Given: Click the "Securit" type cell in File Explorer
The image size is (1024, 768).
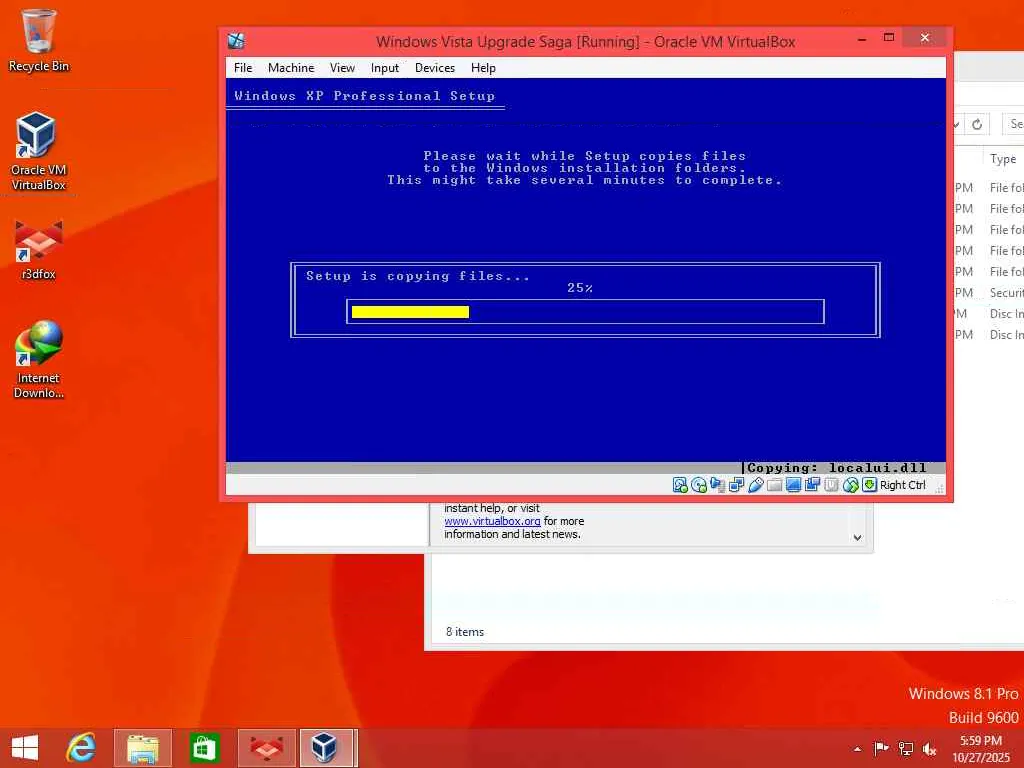Looking at the screenshot, I should (1006, 293).
